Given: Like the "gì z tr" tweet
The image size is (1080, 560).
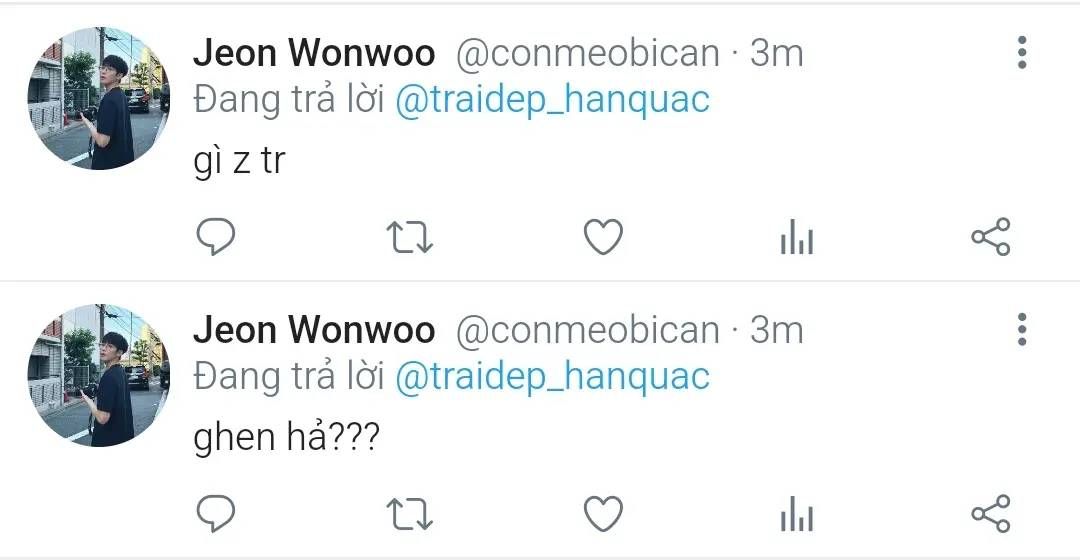Looking at the screenshot, I should (x=603, y=237).
